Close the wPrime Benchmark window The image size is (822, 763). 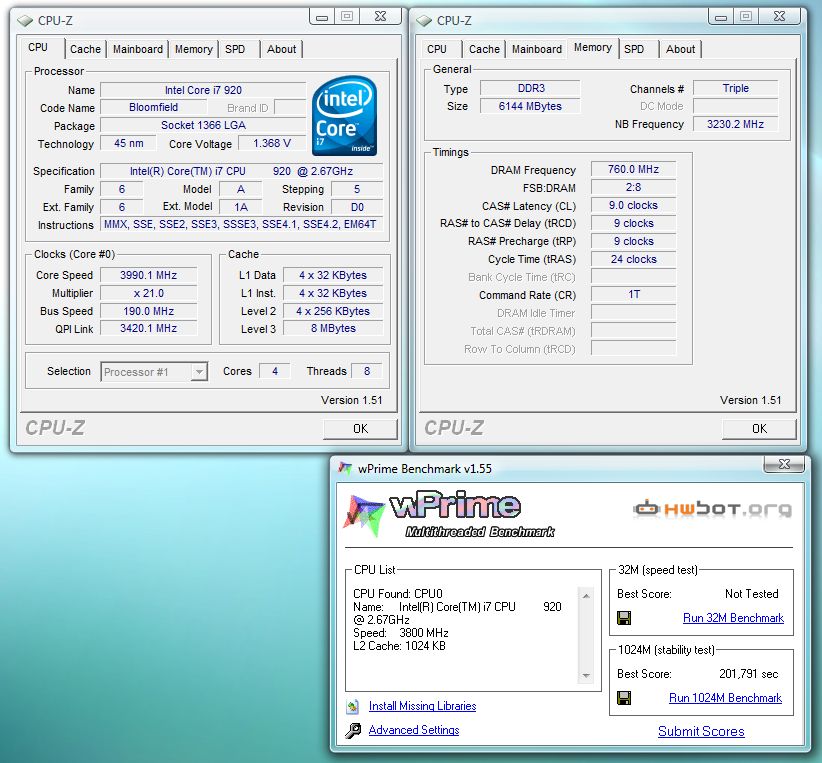pos(784,464)
